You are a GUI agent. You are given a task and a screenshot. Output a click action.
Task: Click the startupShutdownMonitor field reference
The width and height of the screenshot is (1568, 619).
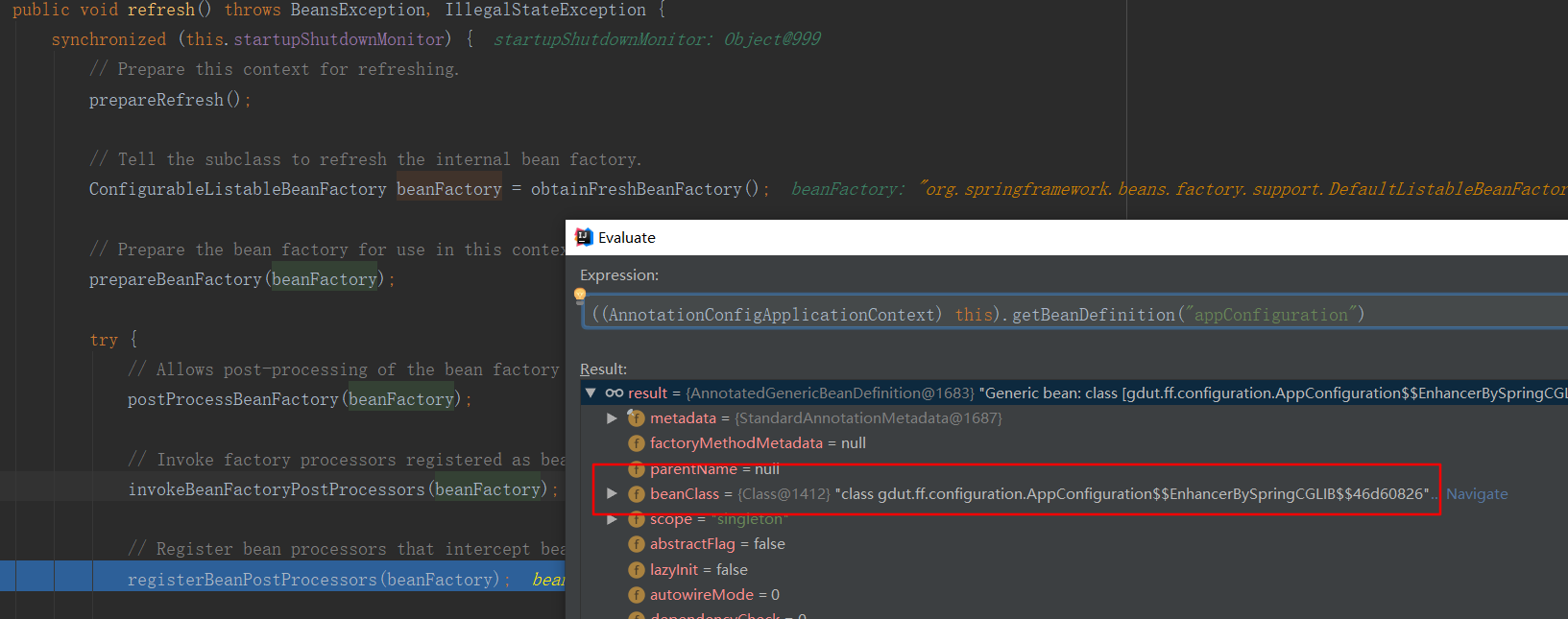click(x=339, y=39)
